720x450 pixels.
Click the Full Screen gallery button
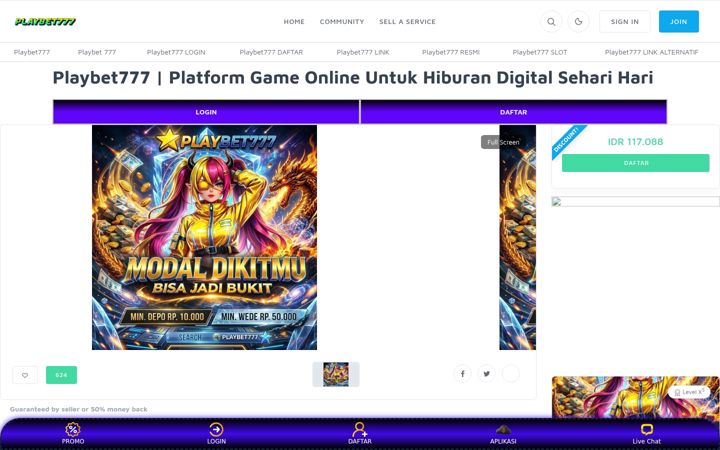coord(503,142)
